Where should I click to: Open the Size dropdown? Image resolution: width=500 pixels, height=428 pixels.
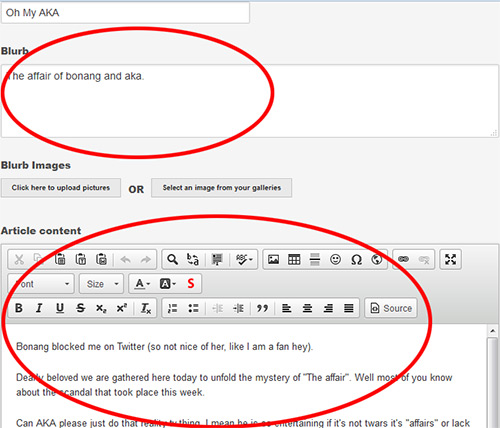click(x=102, y=284)
